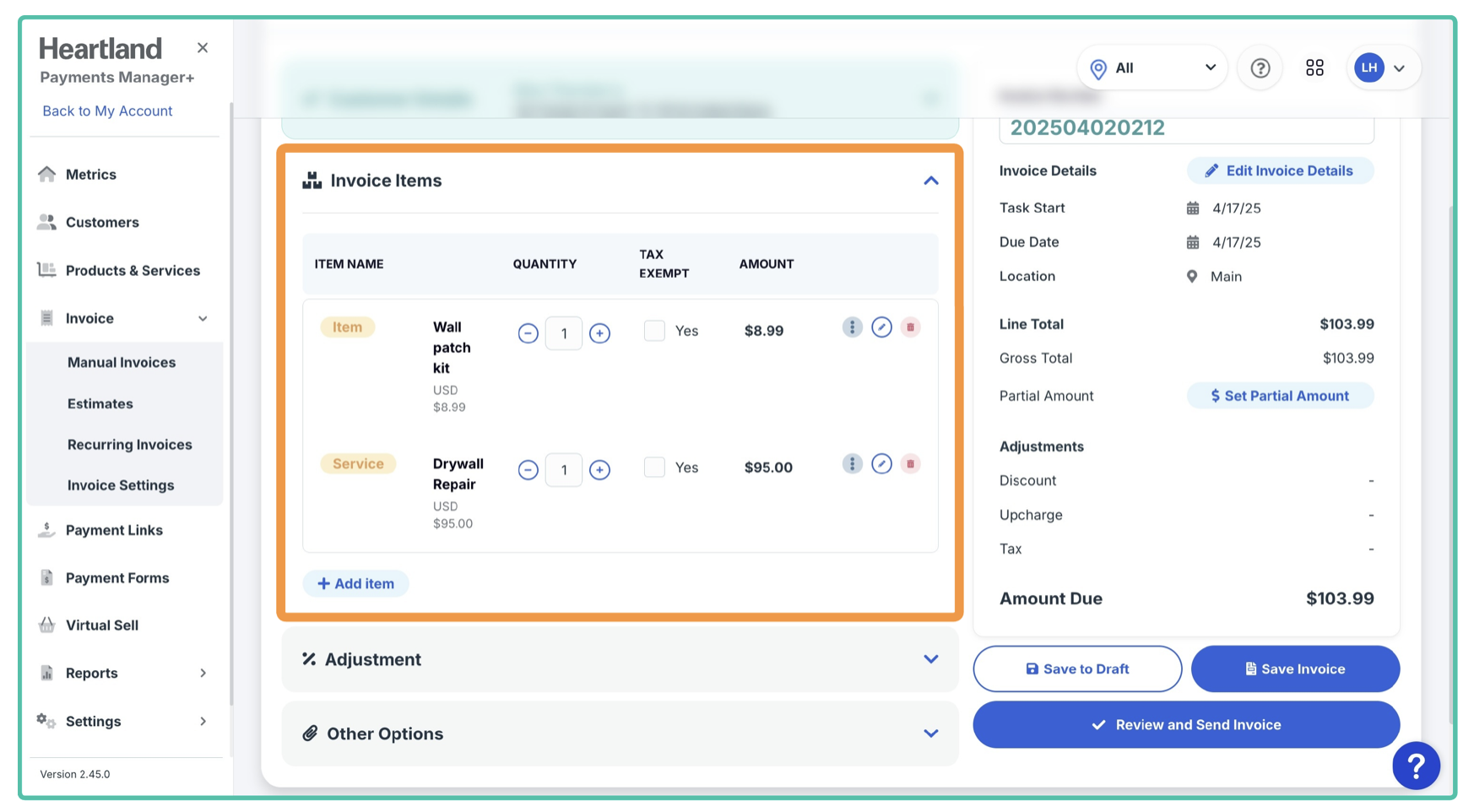Mark Drywall Repair as tax exempt
The image size is (1474, 812).
tap(654, 468)
